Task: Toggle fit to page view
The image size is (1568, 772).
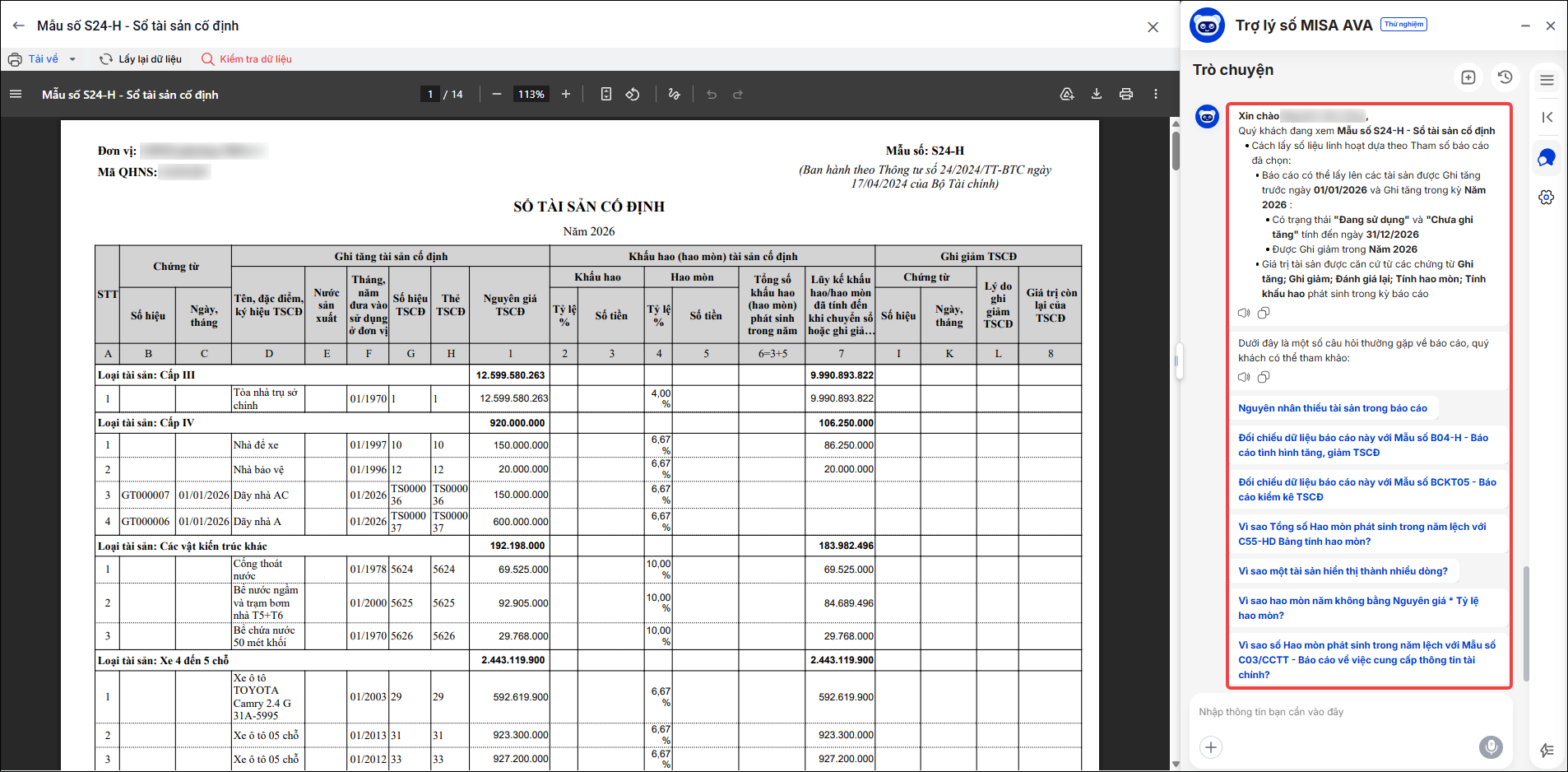Action: click(x=606, y=95)
